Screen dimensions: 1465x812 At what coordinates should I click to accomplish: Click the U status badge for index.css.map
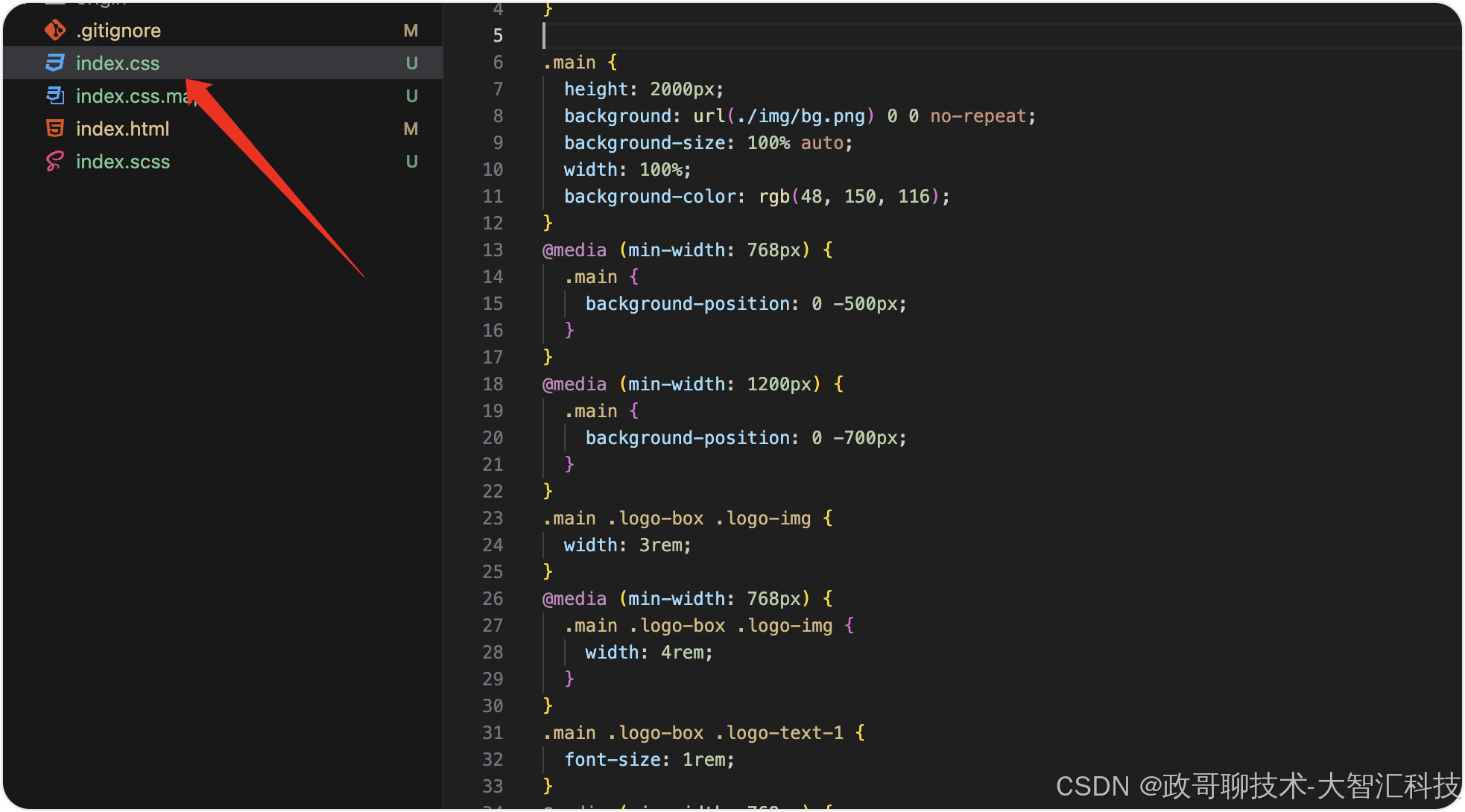(x=411, y=96)
